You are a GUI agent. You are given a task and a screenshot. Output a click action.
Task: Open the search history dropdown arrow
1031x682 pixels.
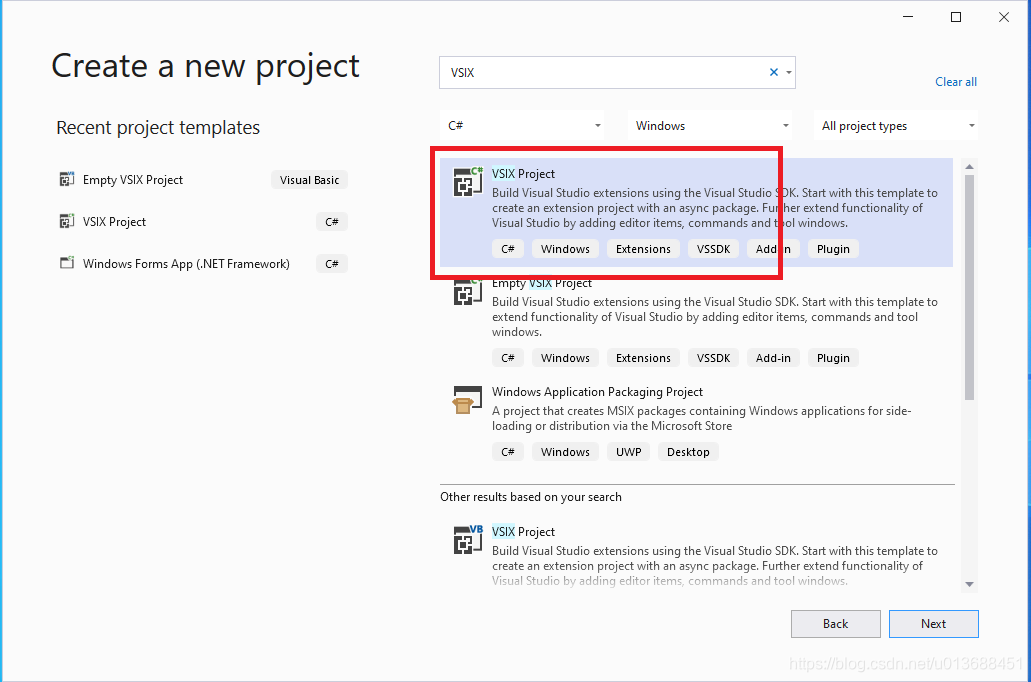click(x=789, y=72)
